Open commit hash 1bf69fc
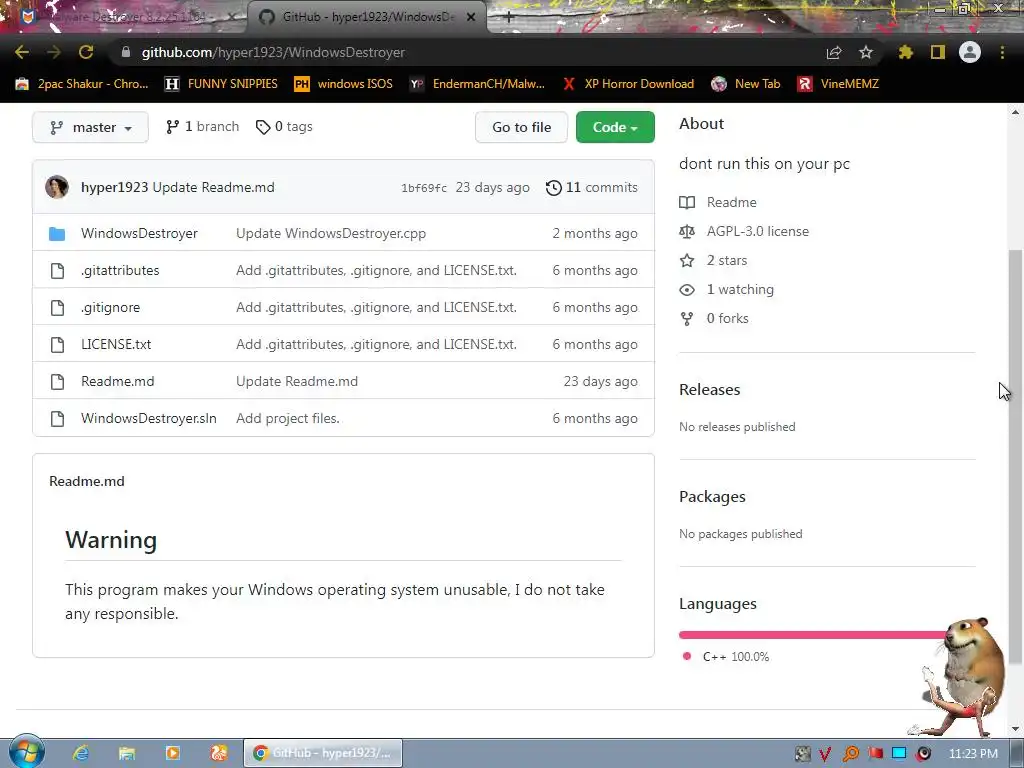Screen dimensions: 1024x768 tap(424, 188)
